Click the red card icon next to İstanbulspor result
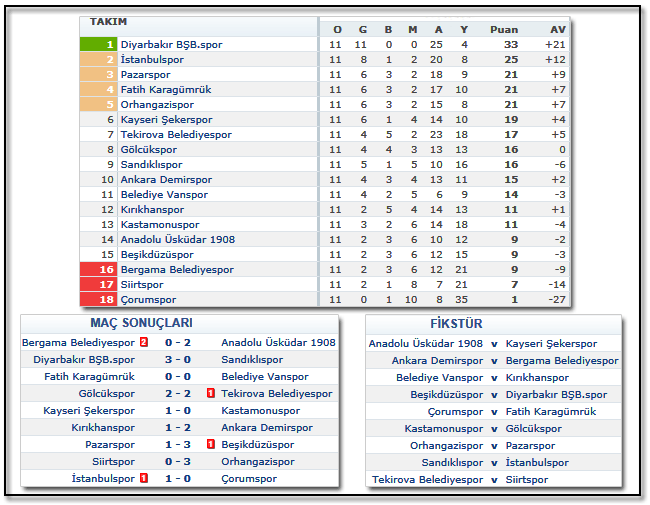 click(x=144, y=478)
